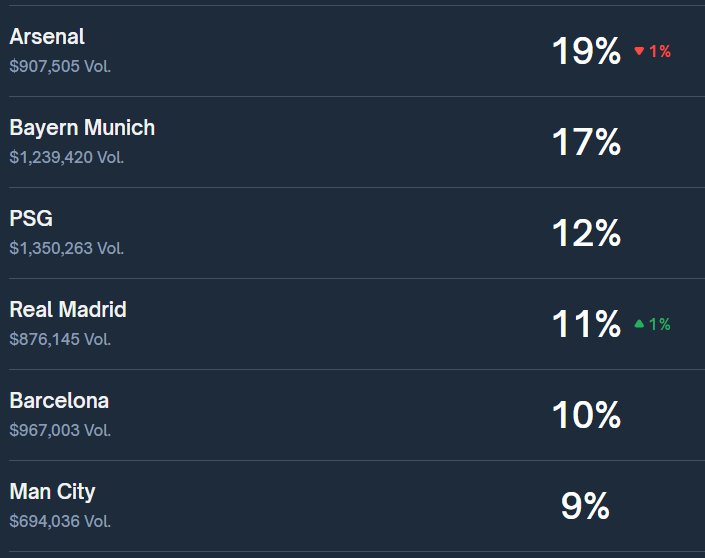This screenshot has height=558, width=705.
Task: Click the $876,145 Vol. label
Action: tap(60, 339)
